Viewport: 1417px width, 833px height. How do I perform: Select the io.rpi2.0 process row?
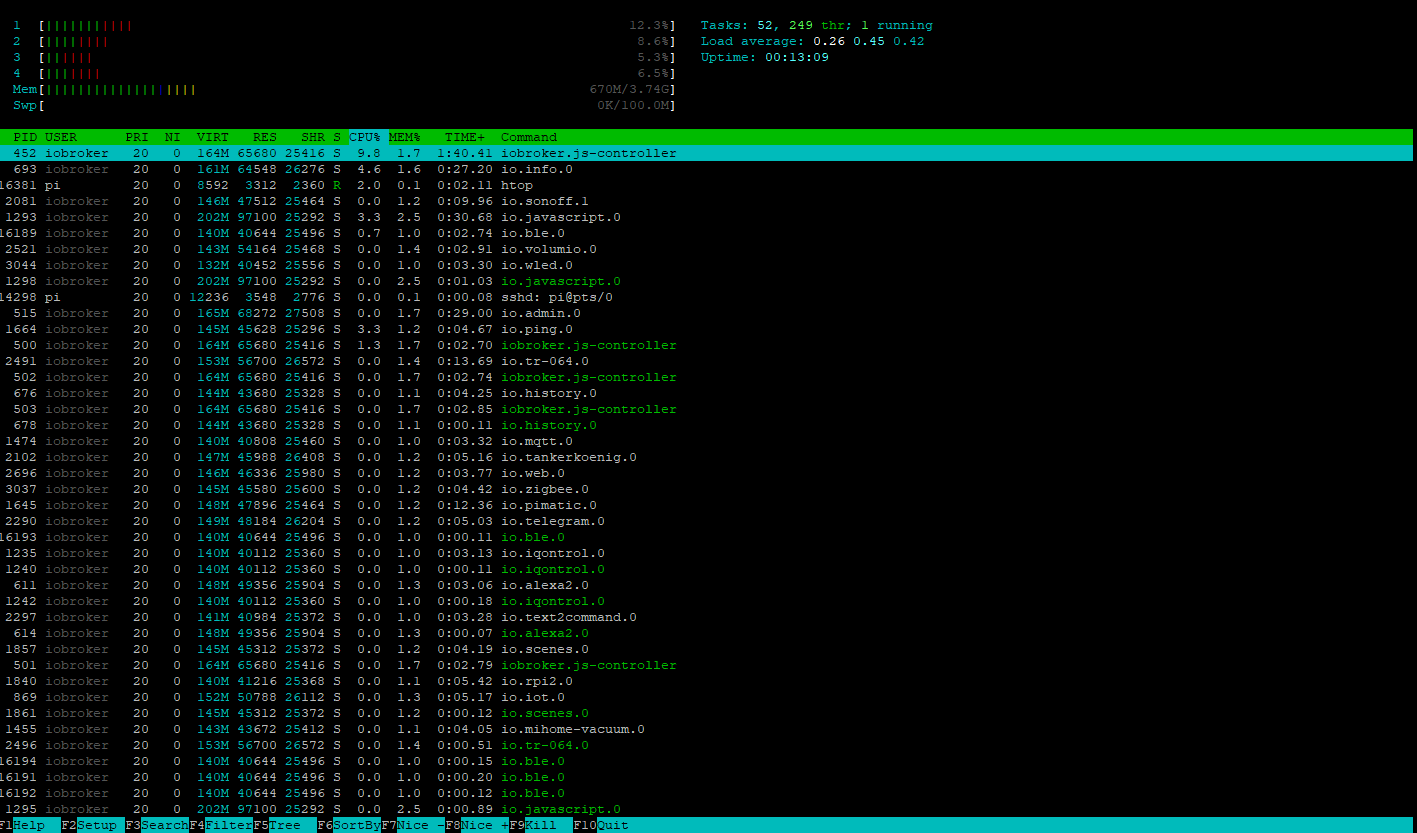(706, 681)
